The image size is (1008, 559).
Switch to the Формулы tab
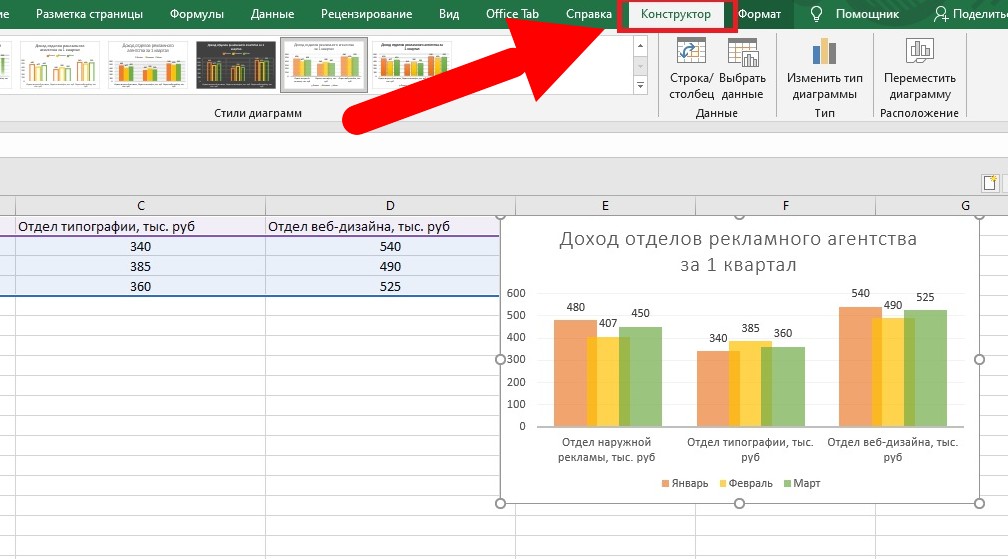coord(196,14)
